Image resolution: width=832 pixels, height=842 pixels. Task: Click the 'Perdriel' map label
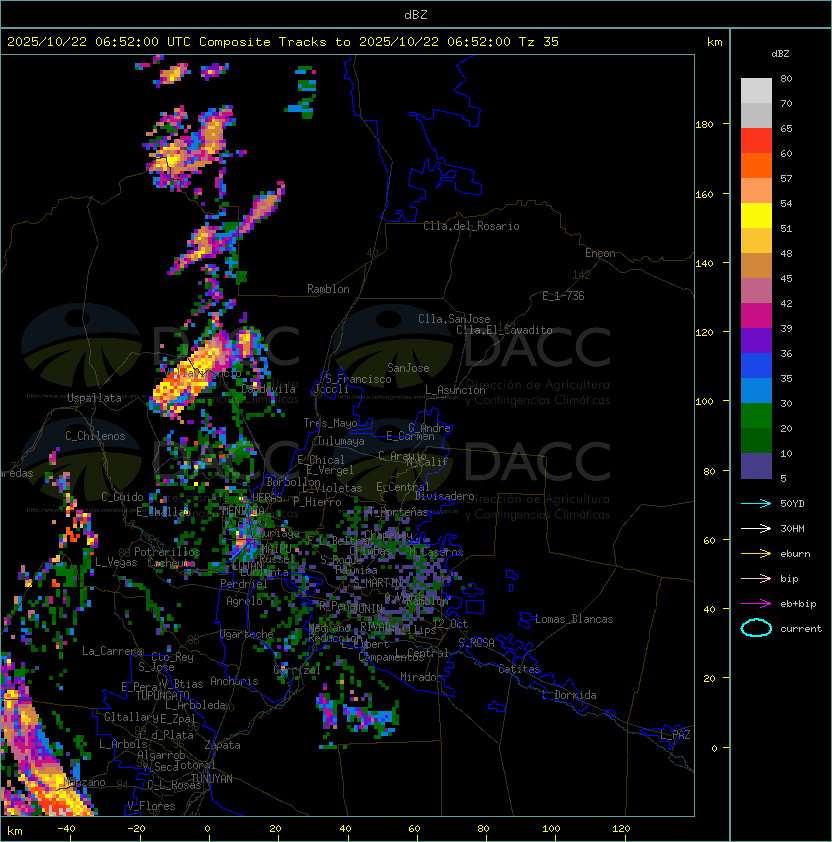pos(244,584)
